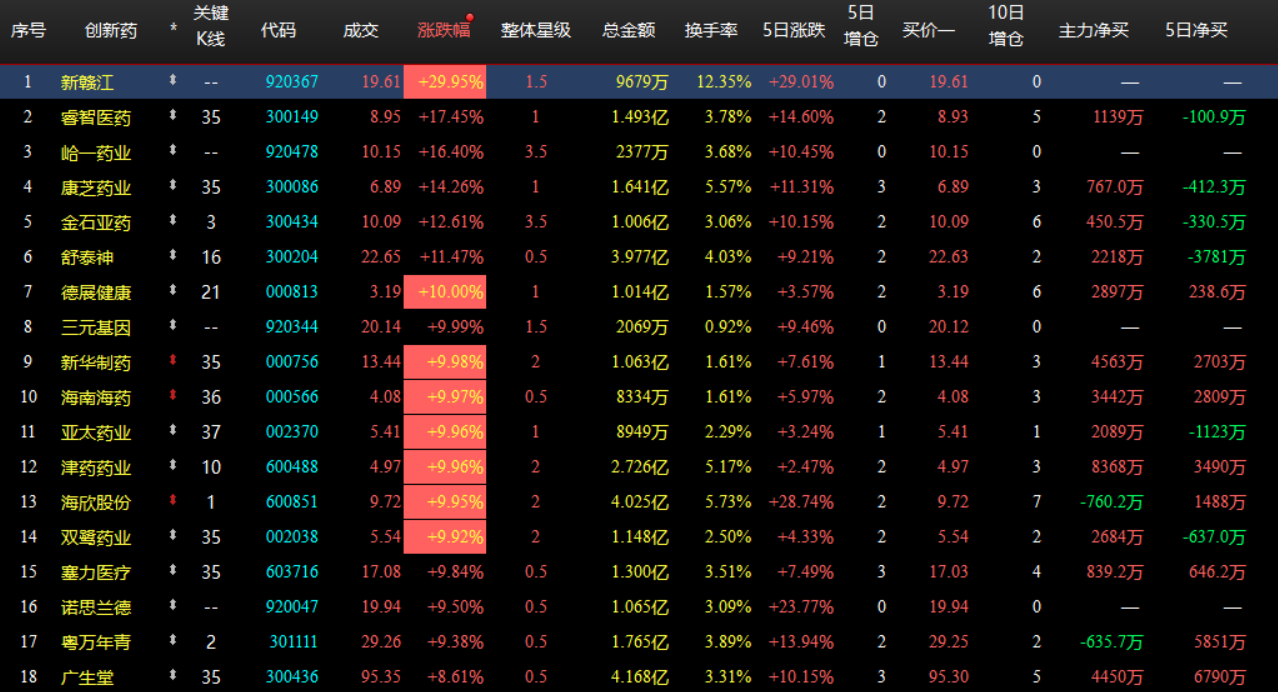Click the 8368万 main net buy cell
This screenshot has height=692, width=1278.
point(1116,467)
